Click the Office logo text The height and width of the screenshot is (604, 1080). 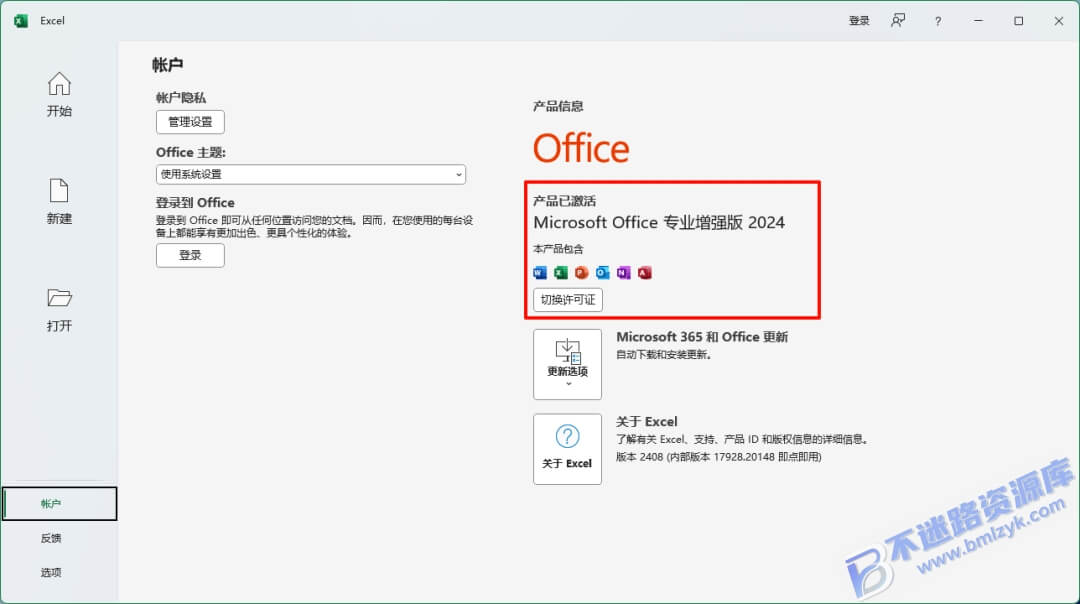581,148
